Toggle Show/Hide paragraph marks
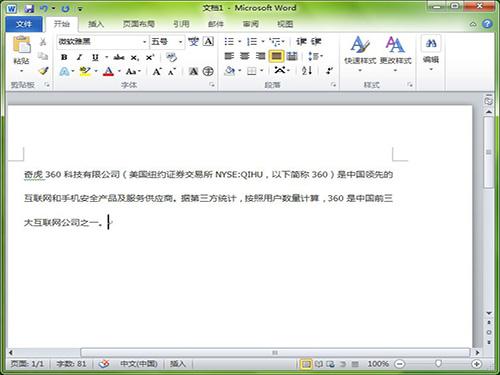Viewport: 500px width, 375px height. click(x=329, y=70)
